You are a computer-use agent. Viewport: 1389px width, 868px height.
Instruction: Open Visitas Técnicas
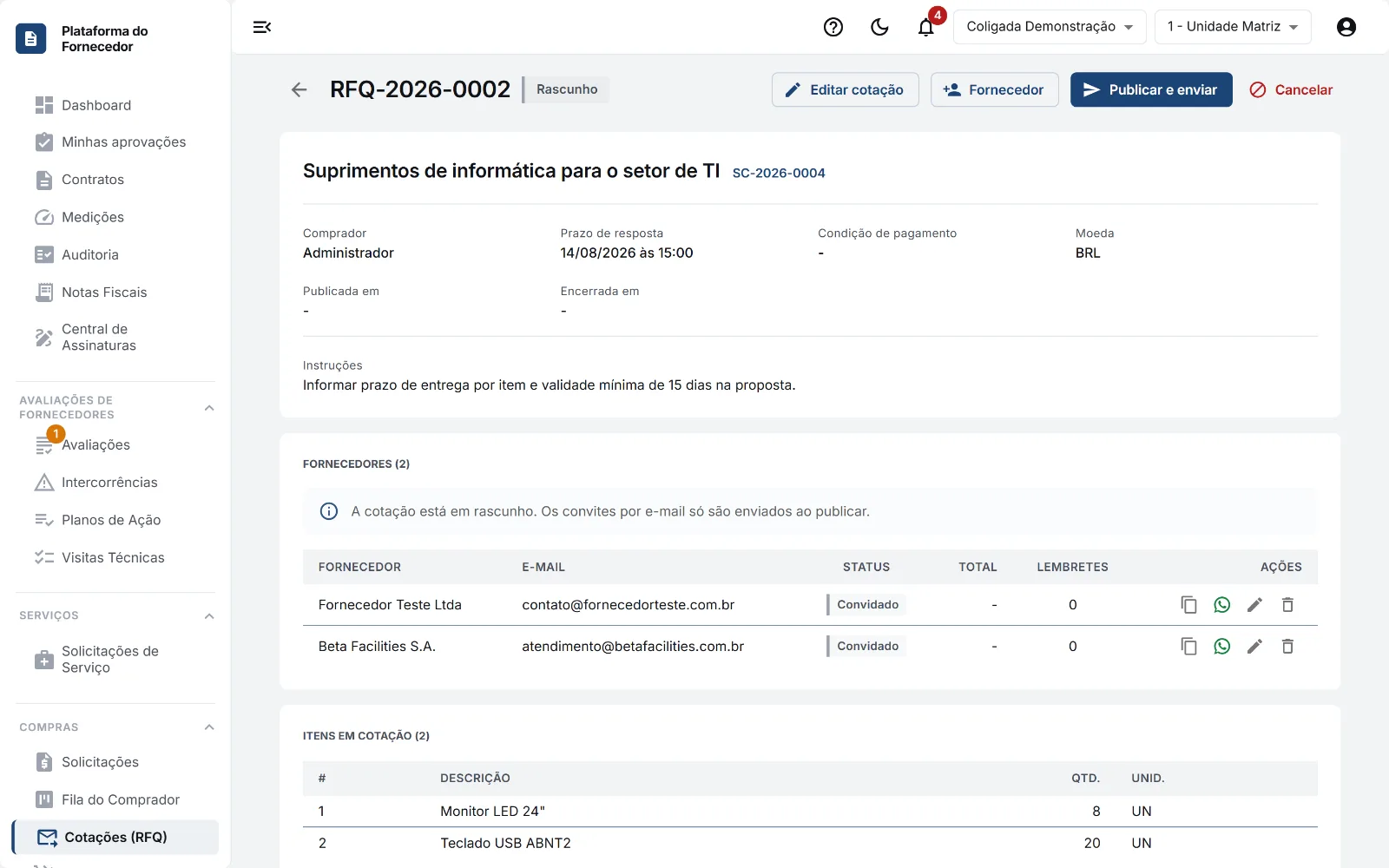pos(115,558)
